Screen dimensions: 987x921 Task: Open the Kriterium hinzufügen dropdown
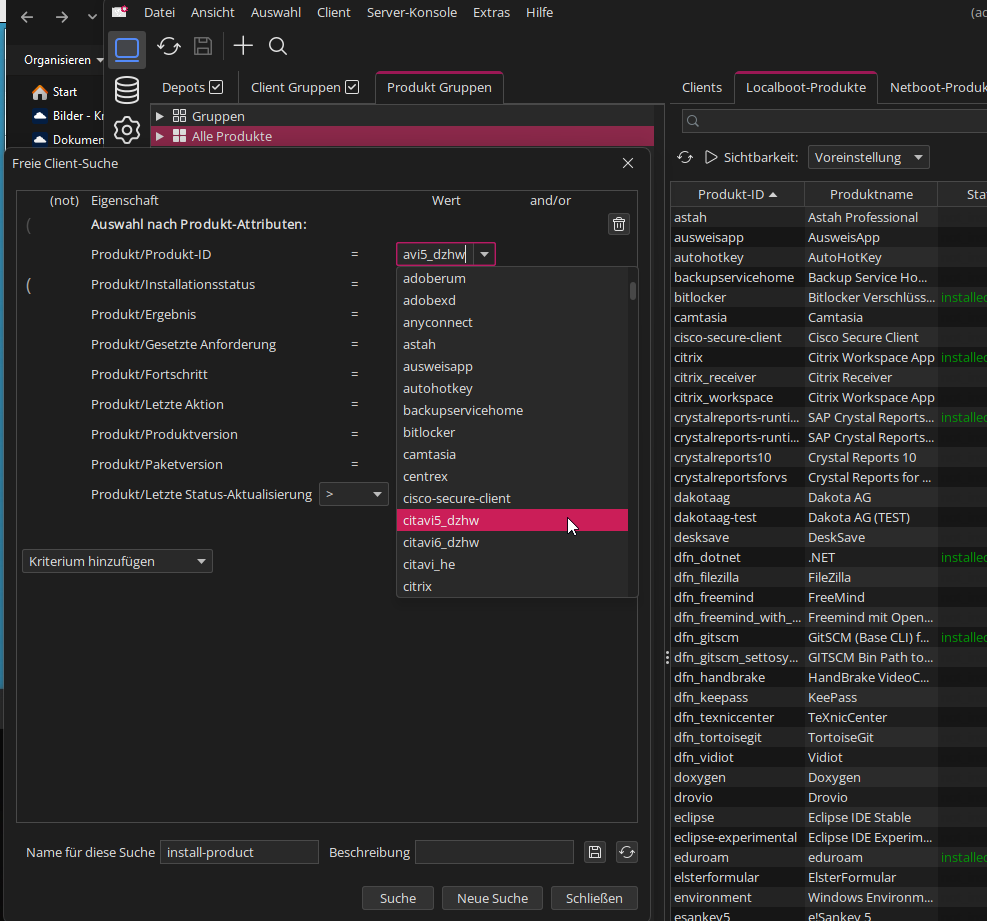pyautogui.click(x=117, y=561)
